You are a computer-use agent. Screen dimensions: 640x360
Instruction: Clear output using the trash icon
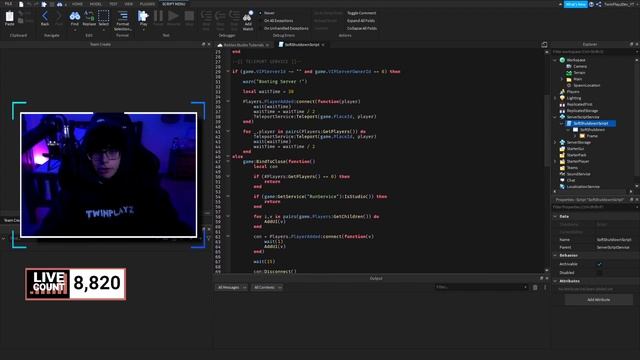535,287
